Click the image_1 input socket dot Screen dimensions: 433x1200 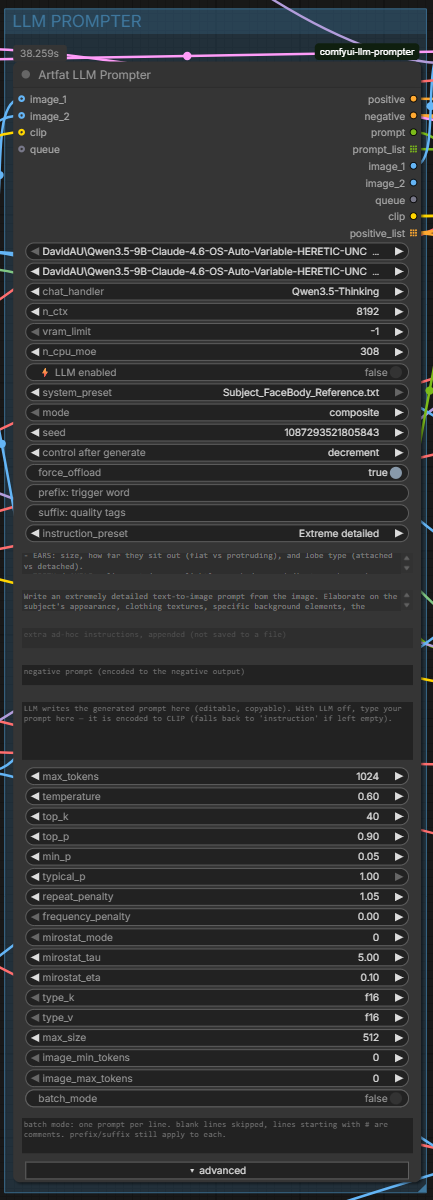pyautogui.click(x=22, y=100)
